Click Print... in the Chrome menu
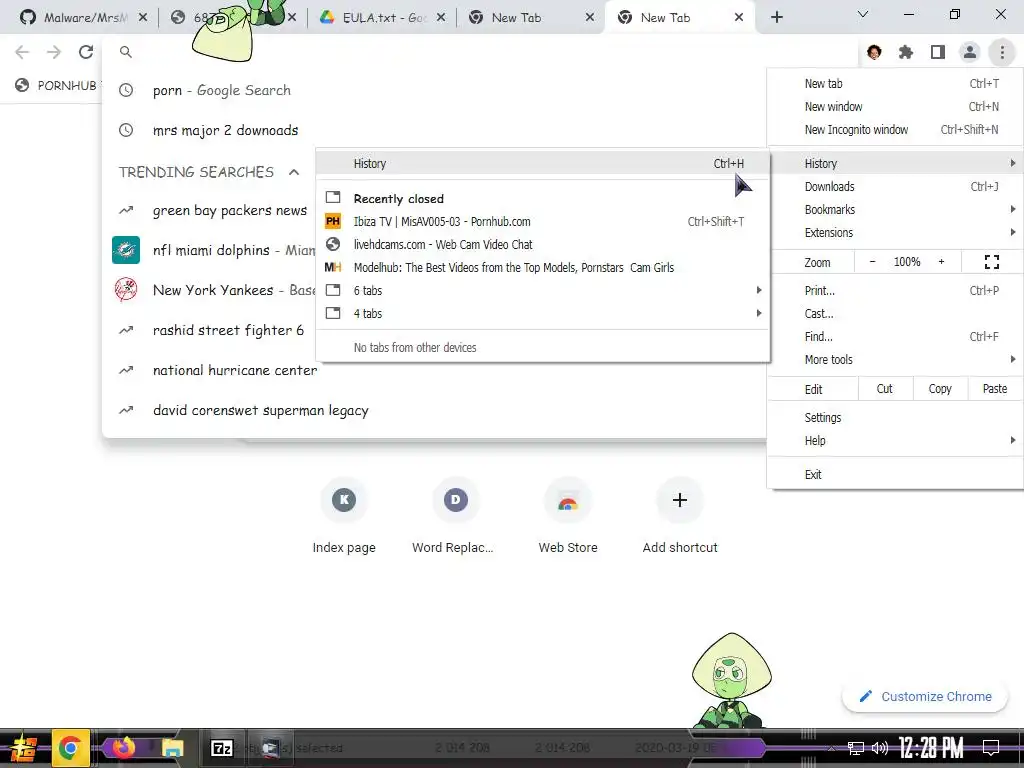 [895, 291]
